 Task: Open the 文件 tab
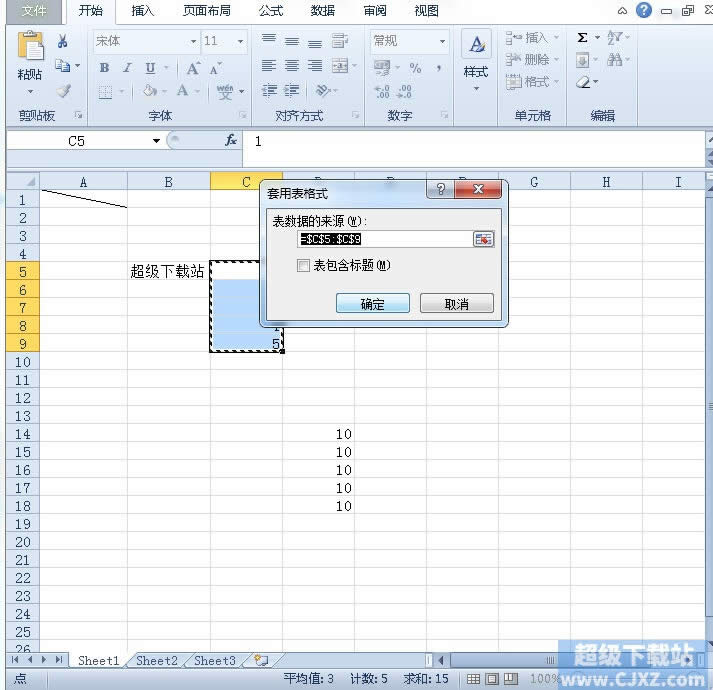click(x=34, y=11)
